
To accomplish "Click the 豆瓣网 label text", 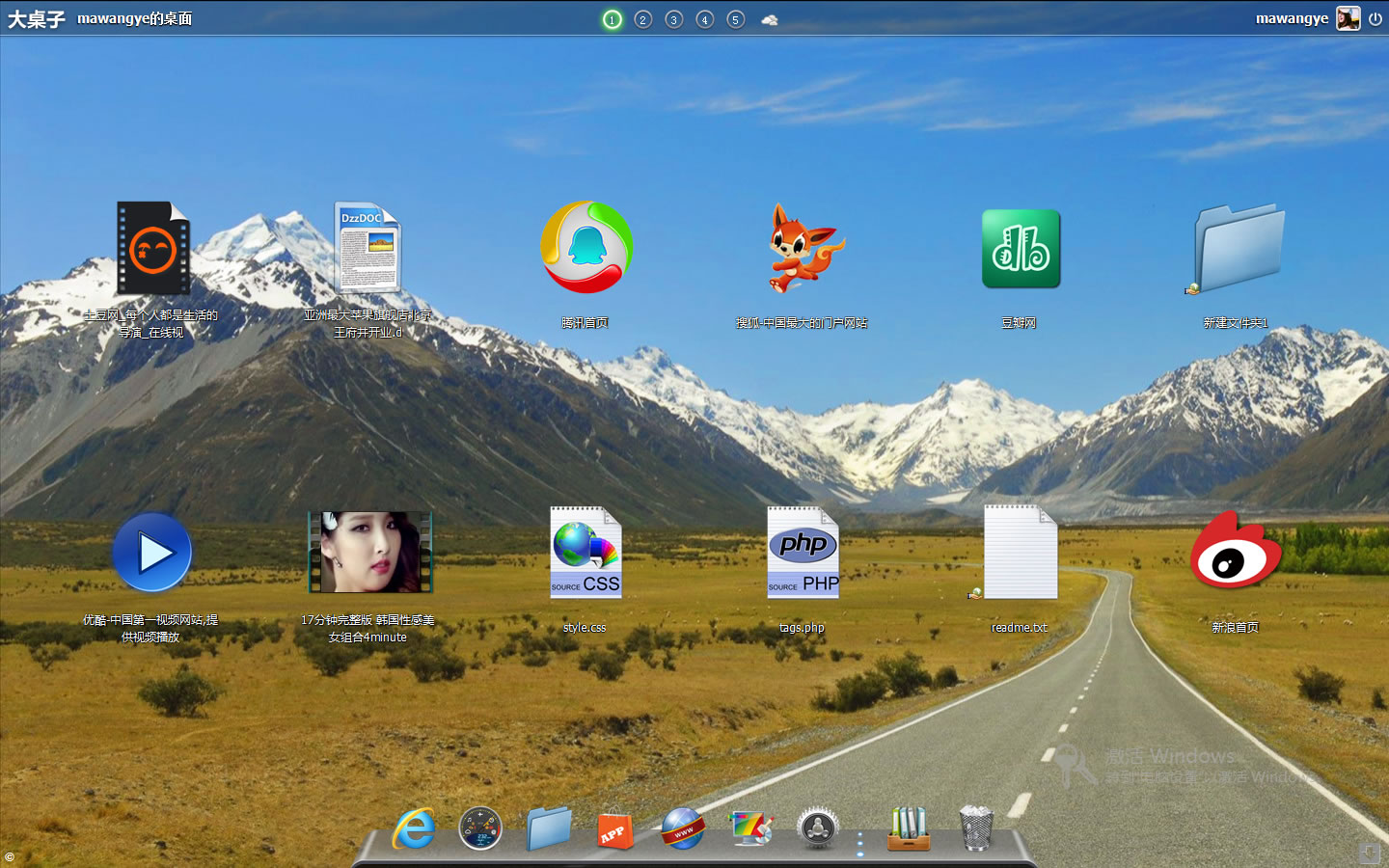I will coord(1019,323).
